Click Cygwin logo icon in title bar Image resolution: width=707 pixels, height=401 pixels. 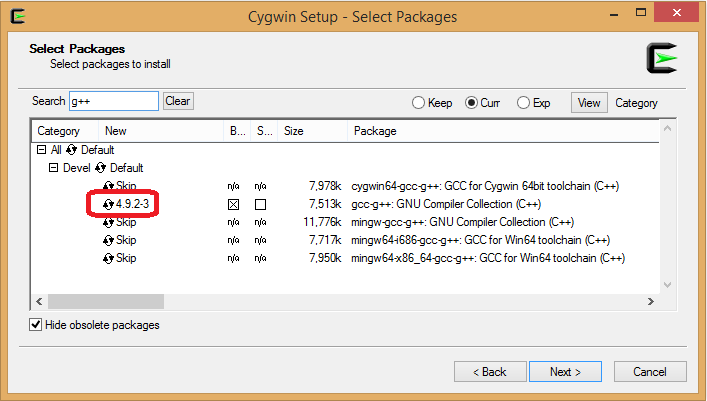19,16
